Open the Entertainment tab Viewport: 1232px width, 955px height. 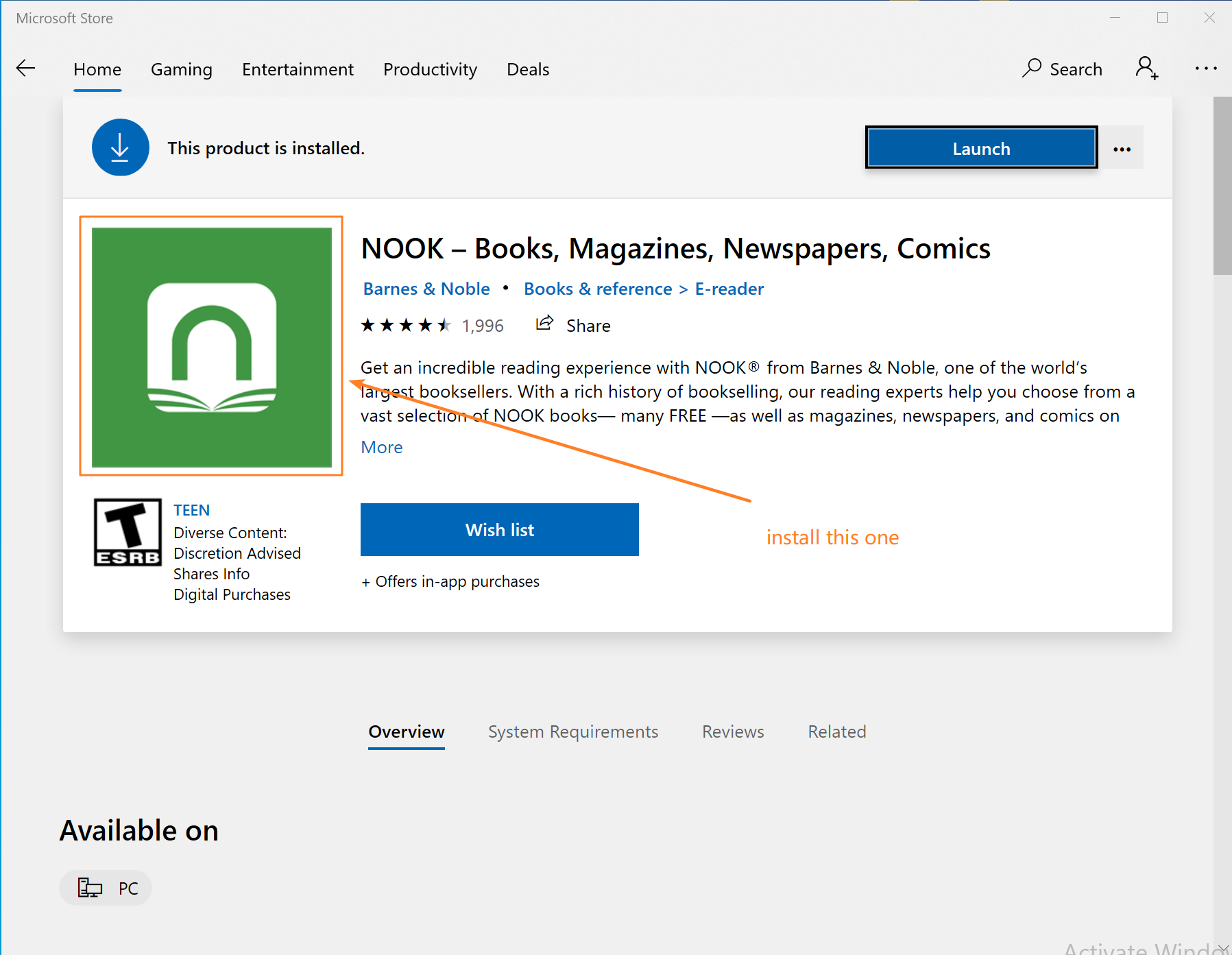pyautogui.click(x=298, y=69)
